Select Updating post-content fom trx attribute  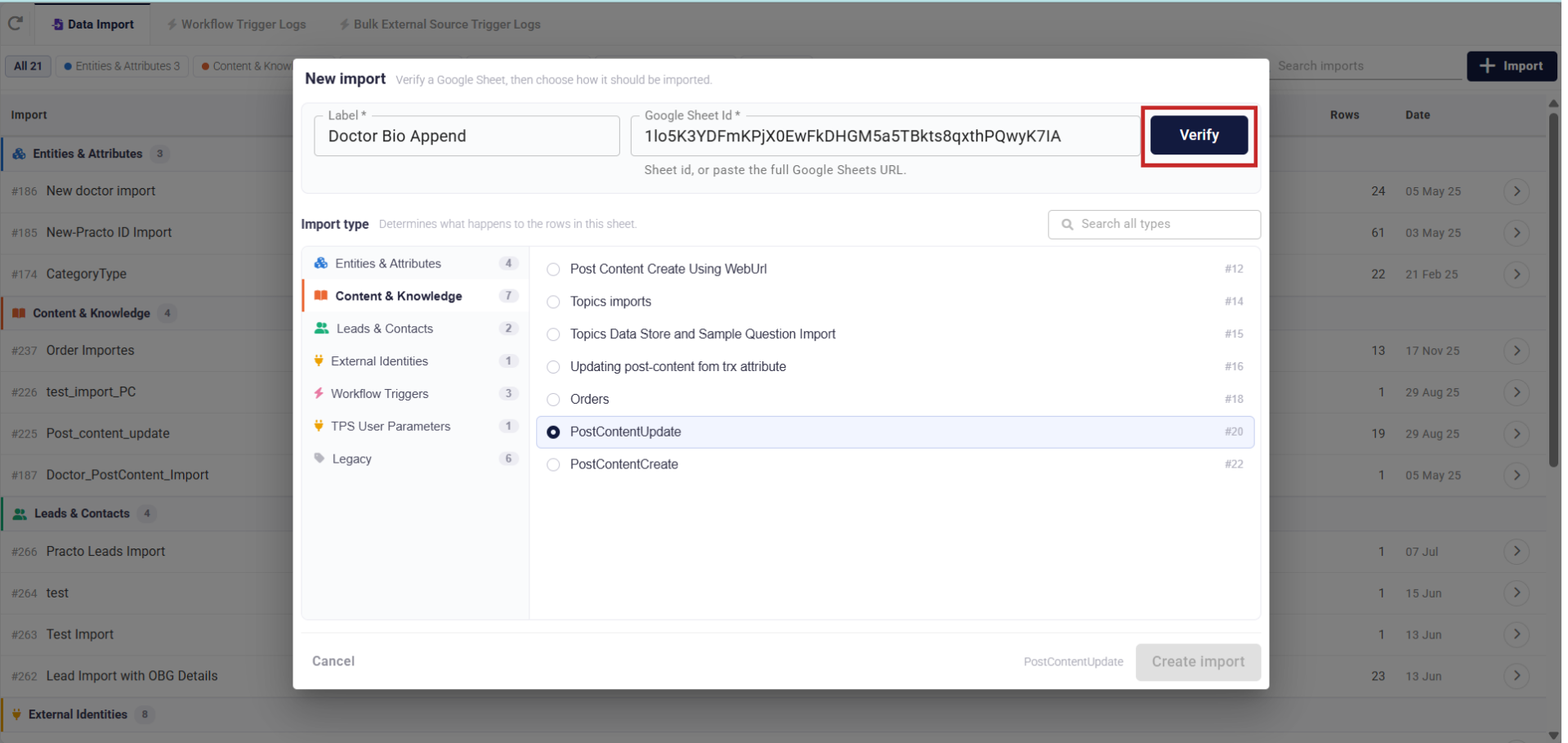point(553,367)
